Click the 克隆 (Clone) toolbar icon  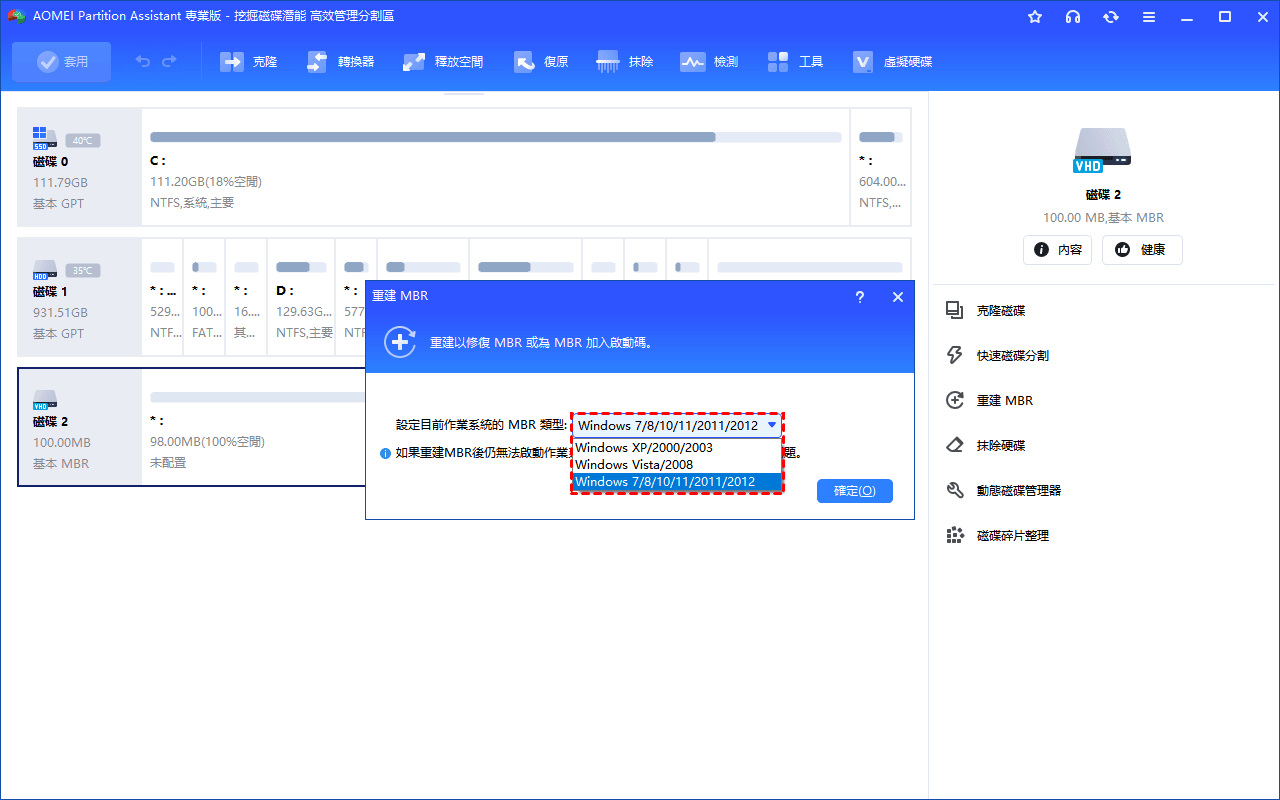(x=233, y=62)
